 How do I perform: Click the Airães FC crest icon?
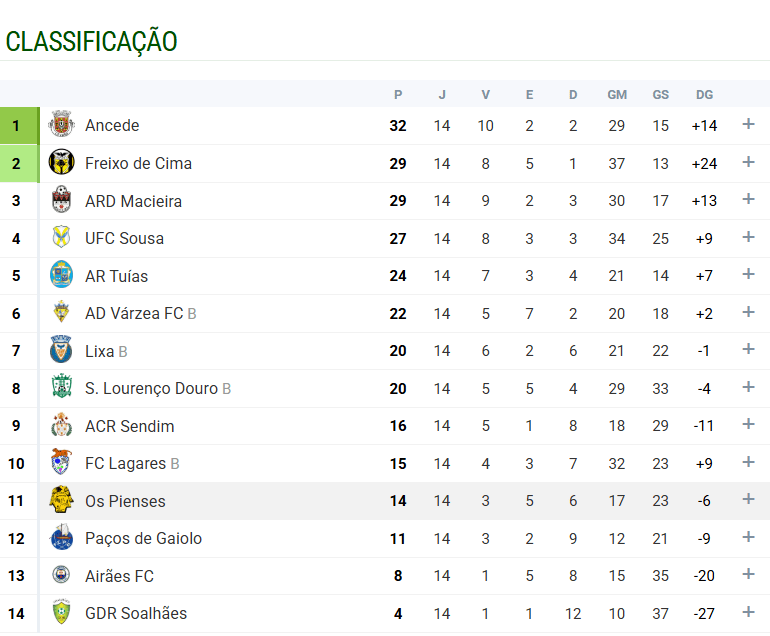pyautogui.click(x=61, y=576)
